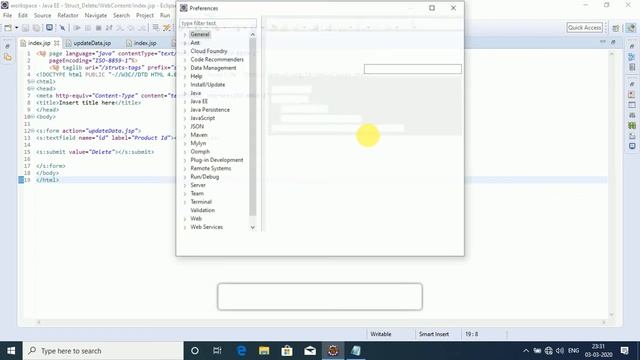Open the Edit menu

point(23,15)
